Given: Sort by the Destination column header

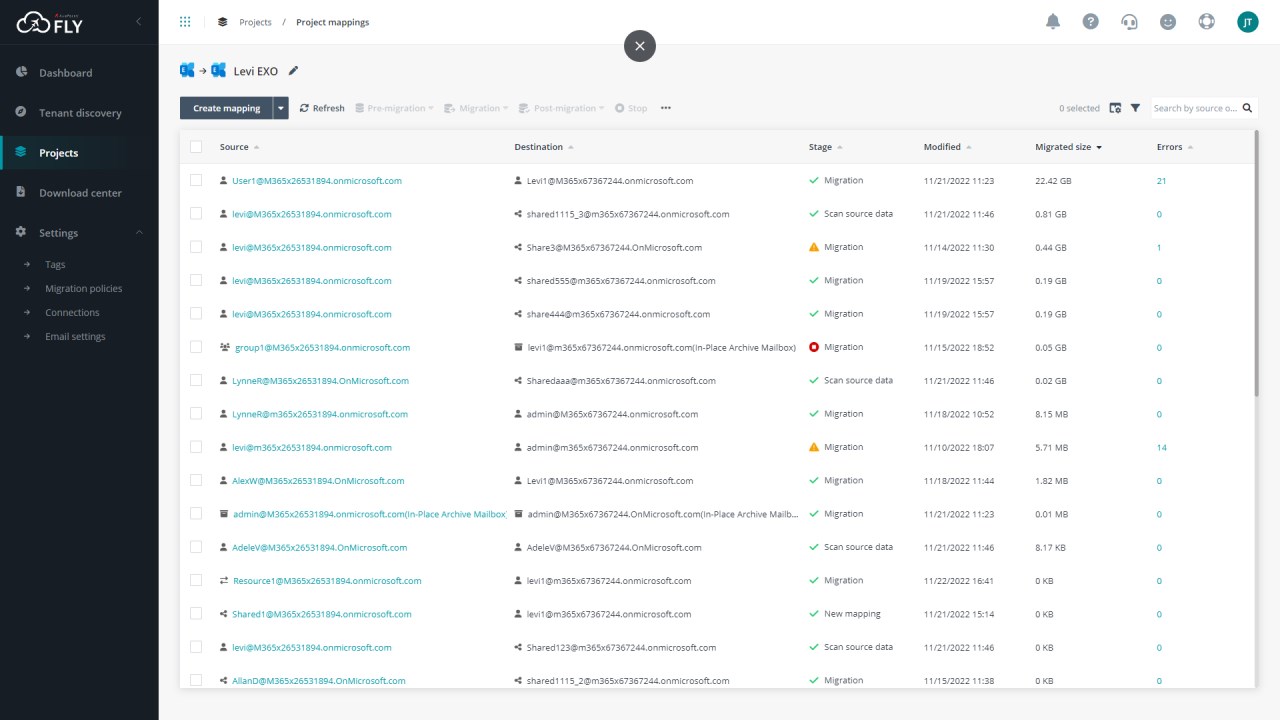Looking at the screenshot, I should 544,147.
